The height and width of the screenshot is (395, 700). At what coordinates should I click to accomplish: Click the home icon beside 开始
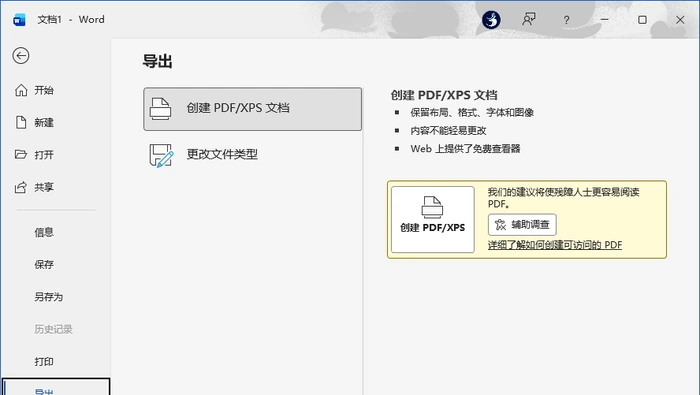click(21, 90)
